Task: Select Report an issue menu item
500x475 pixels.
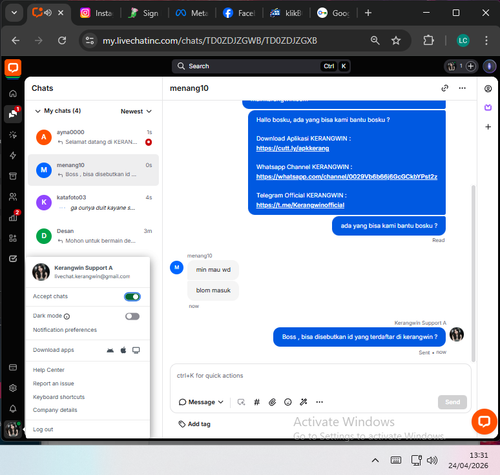Action: [x=53, y=383]
